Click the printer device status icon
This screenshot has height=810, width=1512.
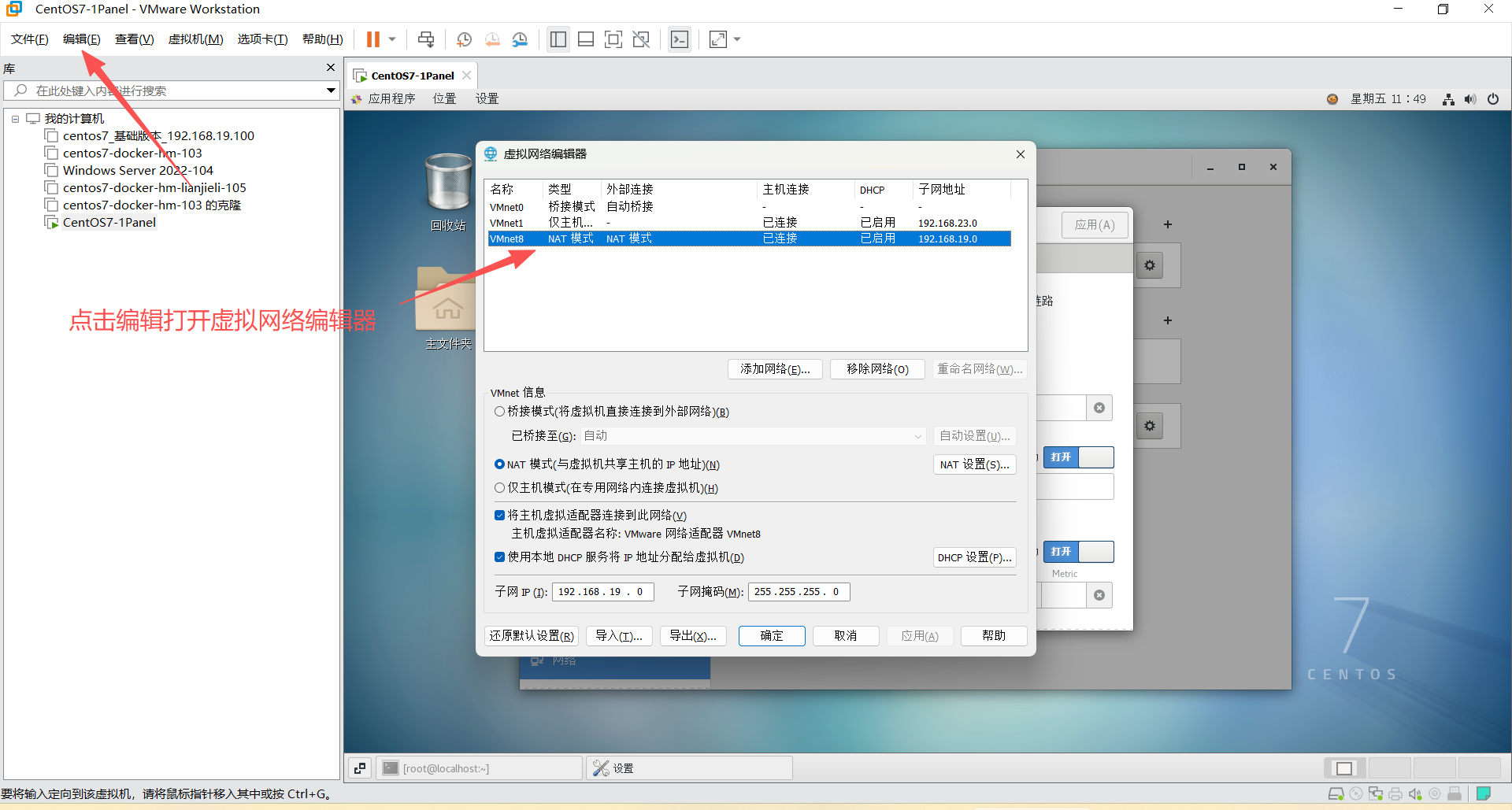[x=1395, y=793]
